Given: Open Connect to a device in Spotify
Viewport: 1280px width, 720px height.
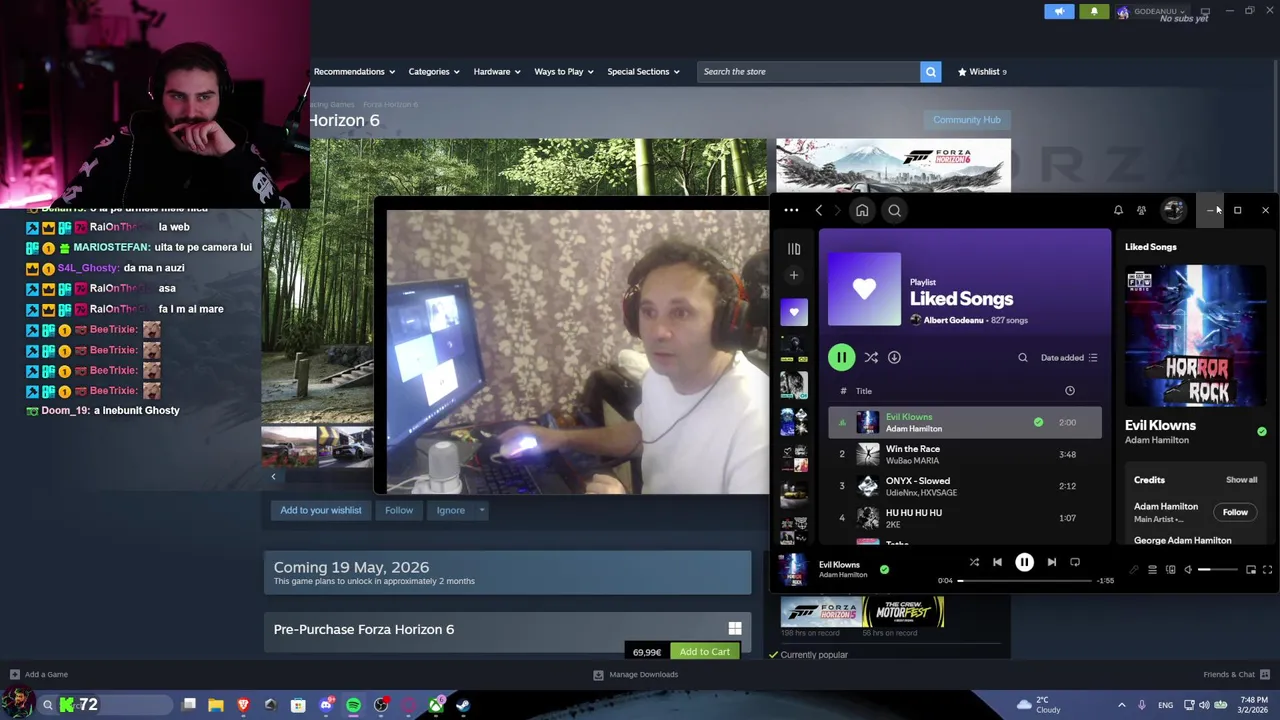Looking at the screenshot, I should [x=1170, y=570].
